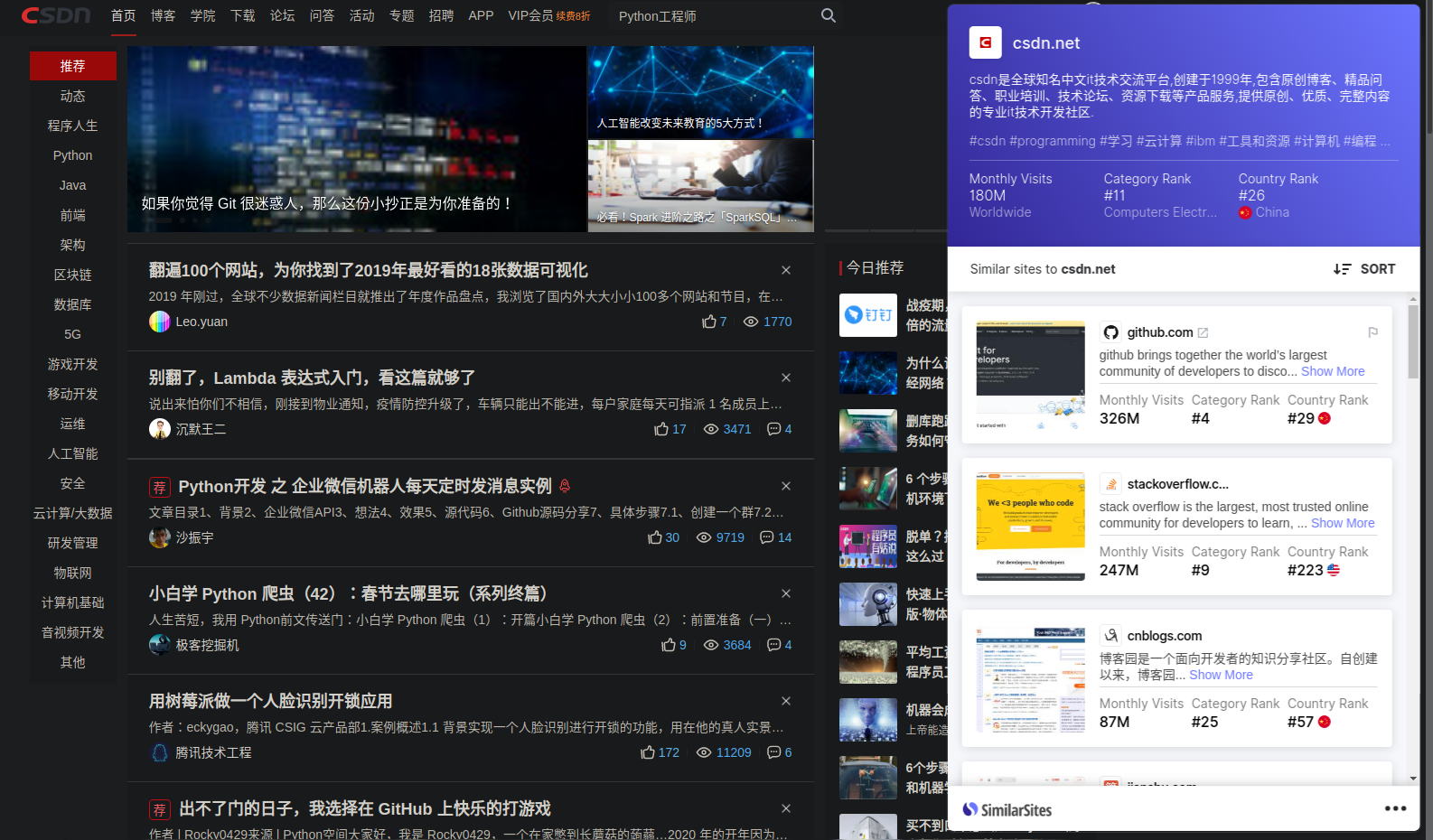Open comments icon on 沉默王二 article

point(773,429)
